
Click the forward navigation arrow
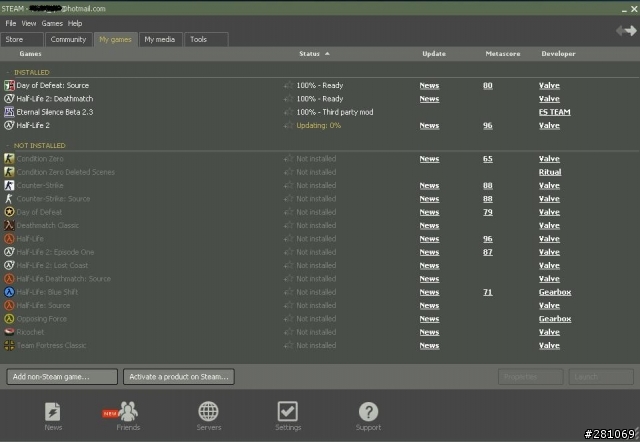coord(631,31)
